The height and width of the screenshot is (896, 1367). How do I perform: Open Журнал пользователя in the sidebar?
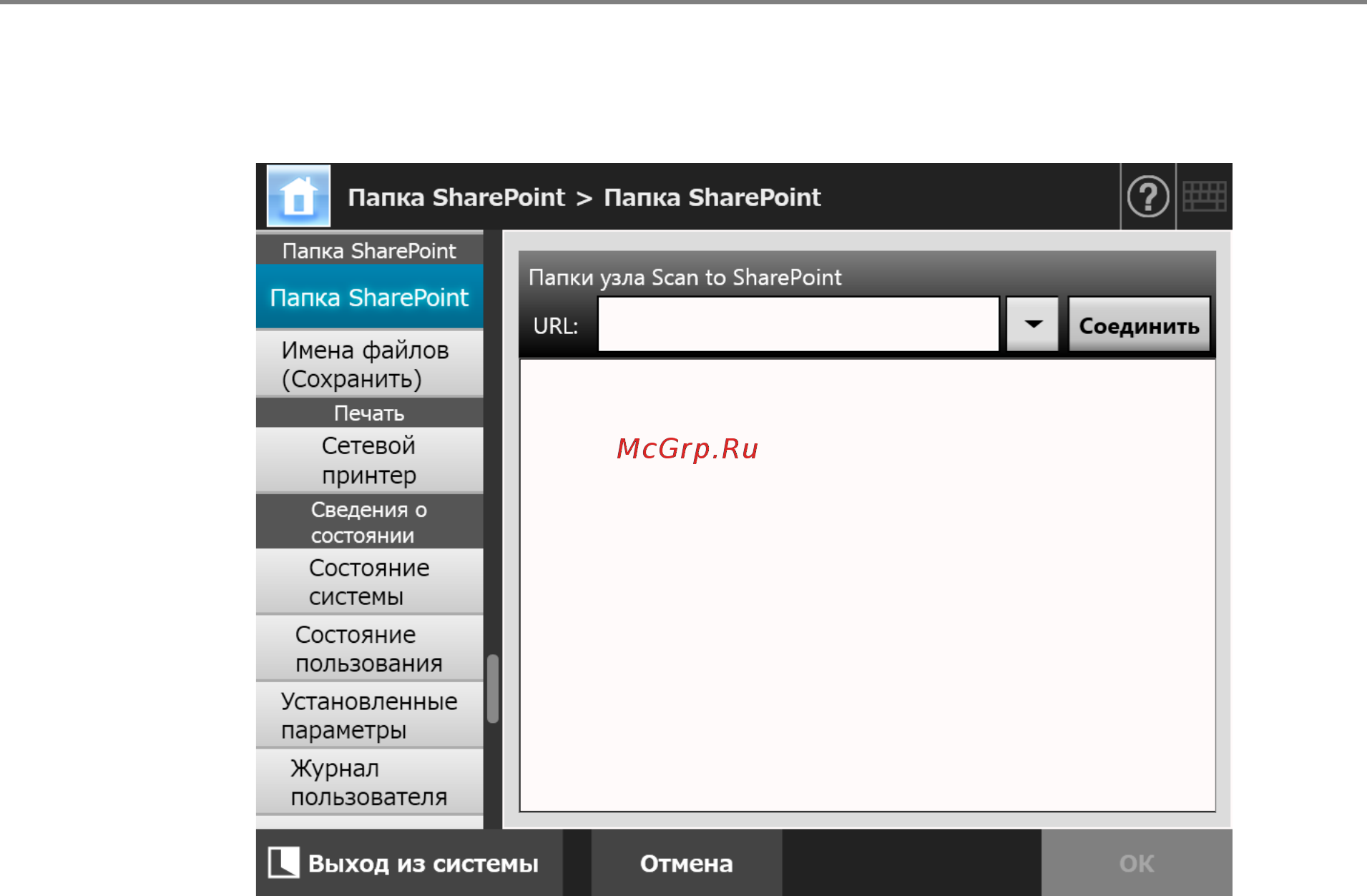coord(369,782)
